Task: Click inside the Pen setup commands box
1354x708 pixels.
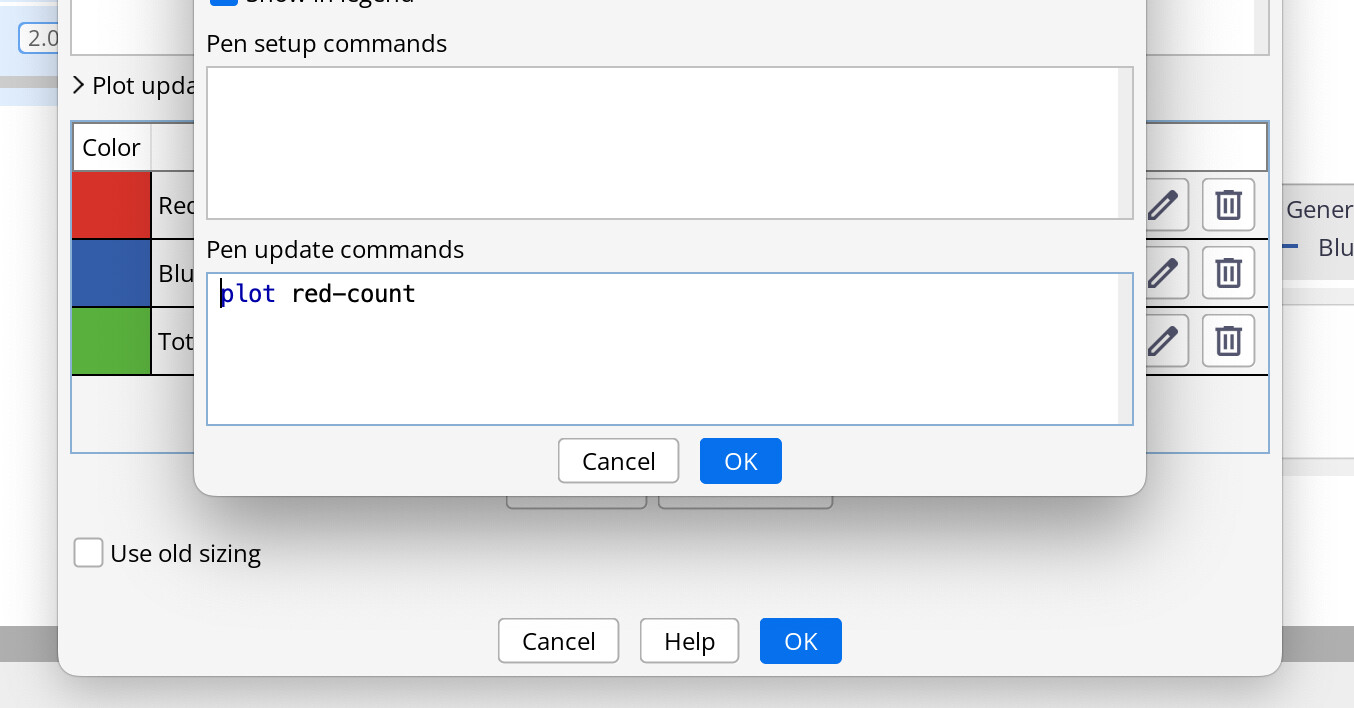Action: (662, 143)
